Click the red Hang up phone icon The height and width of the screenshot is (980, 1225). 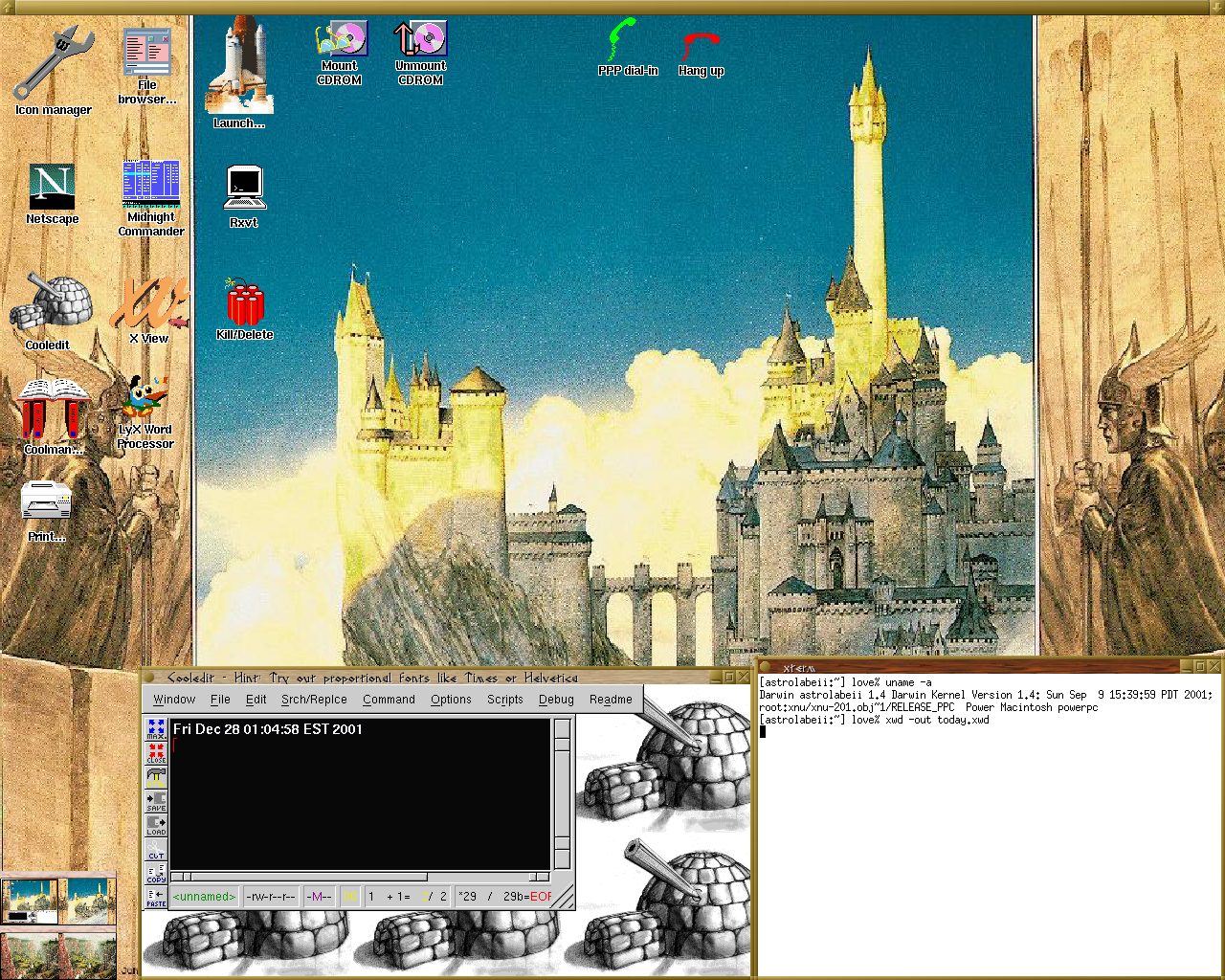[700, 46]
